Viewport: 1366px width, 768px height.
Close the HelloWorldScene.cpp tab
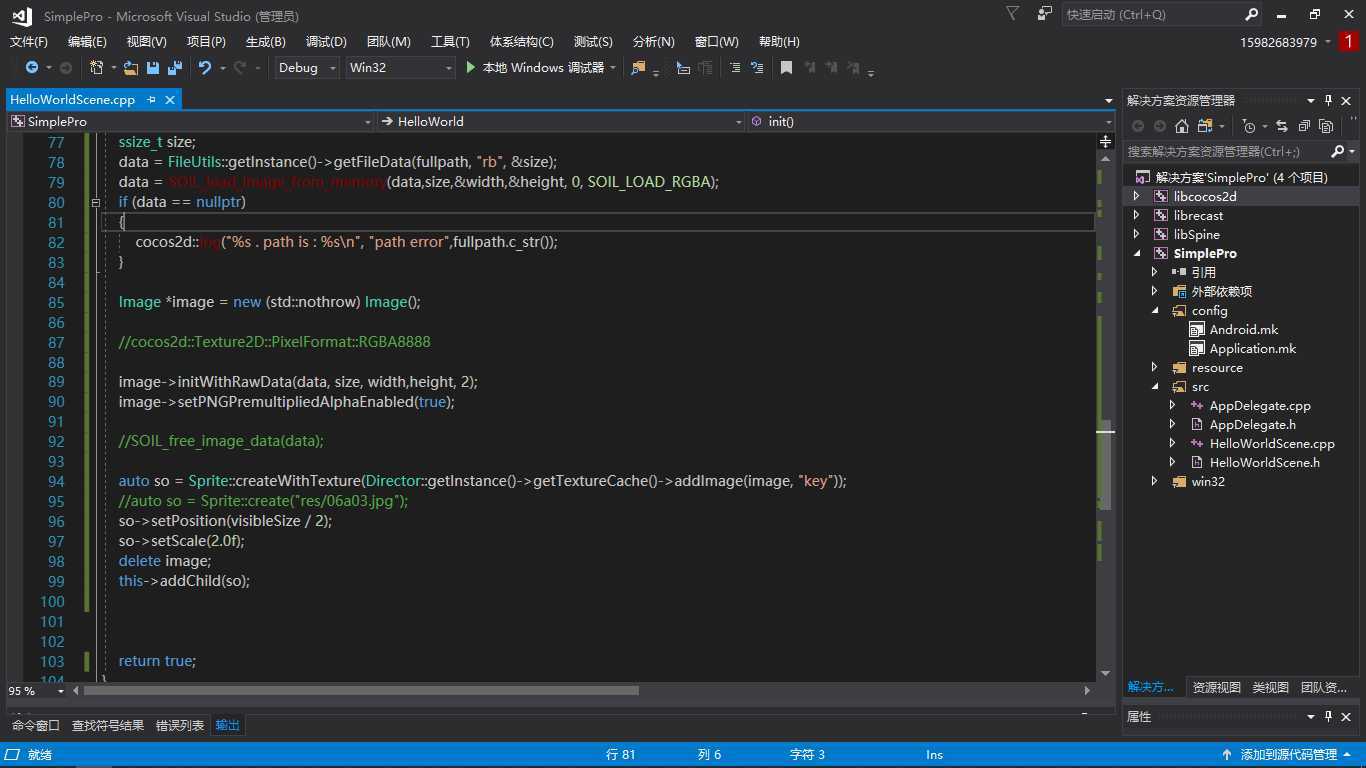pos(171,100)
